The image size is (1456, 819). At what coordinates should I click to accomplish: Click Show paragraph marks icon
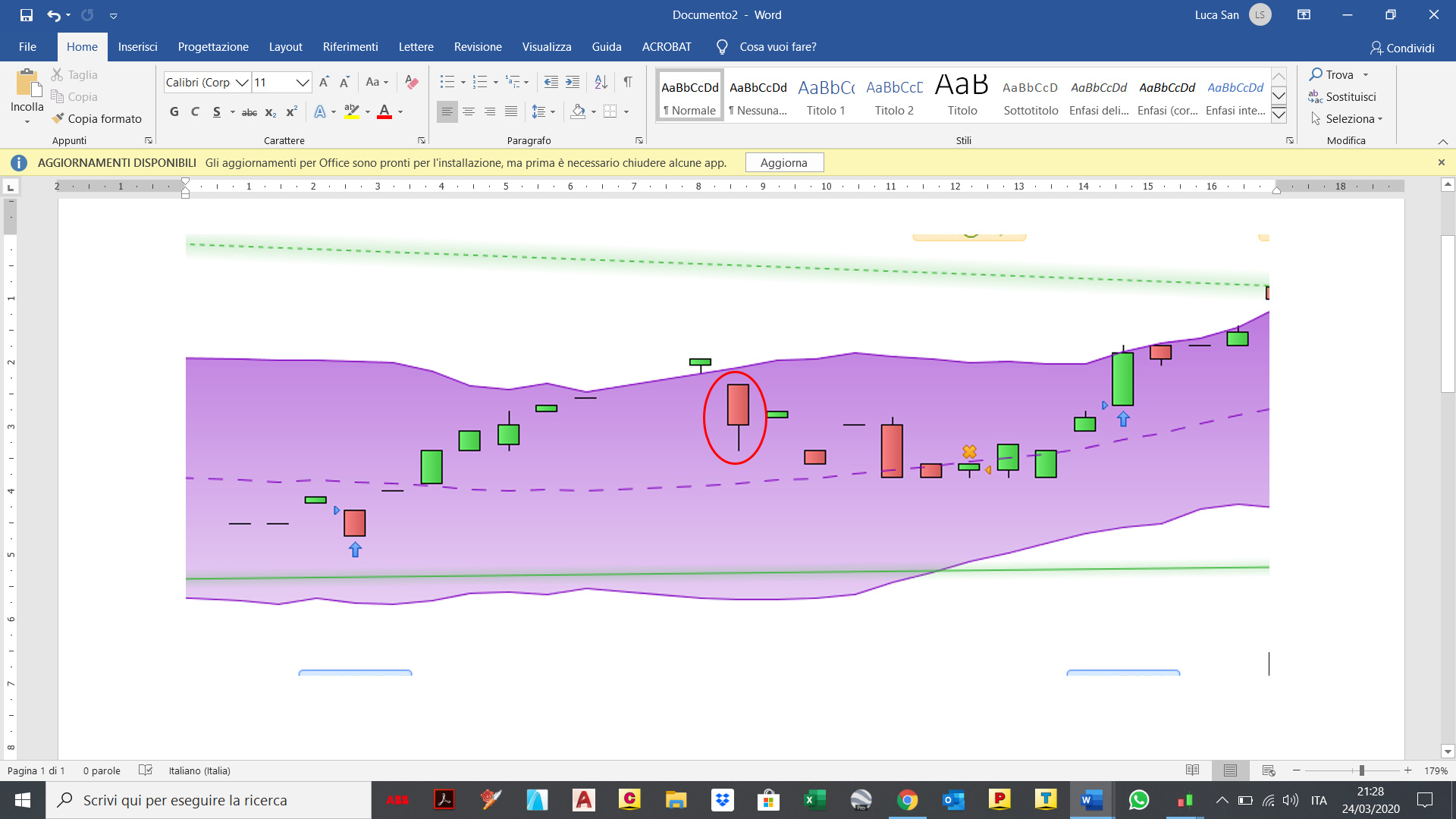click(628, 82)
